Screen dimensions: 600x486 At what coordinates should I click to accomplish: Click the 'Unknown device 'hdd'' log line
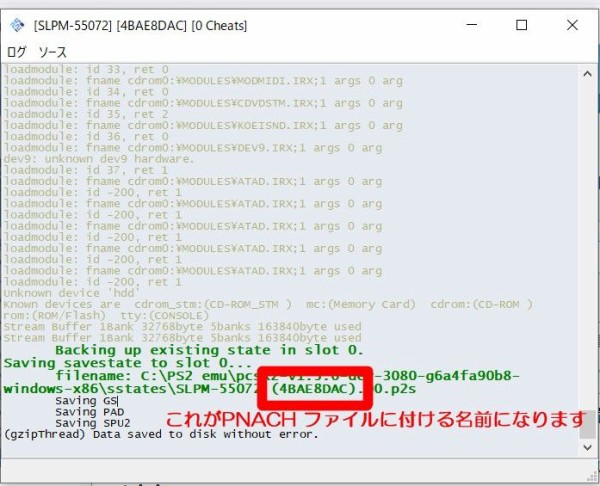72,293
